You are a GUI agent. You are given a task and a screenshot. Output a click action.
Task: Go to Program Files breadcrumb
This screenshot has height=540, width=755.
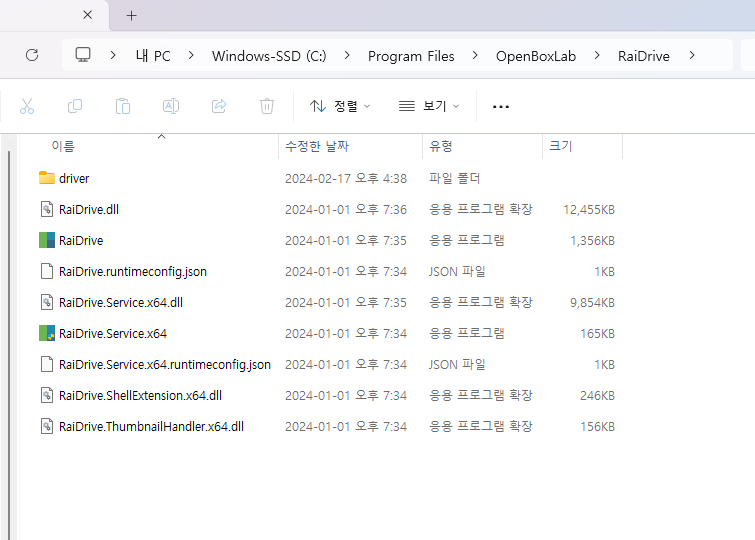[411, 56]
